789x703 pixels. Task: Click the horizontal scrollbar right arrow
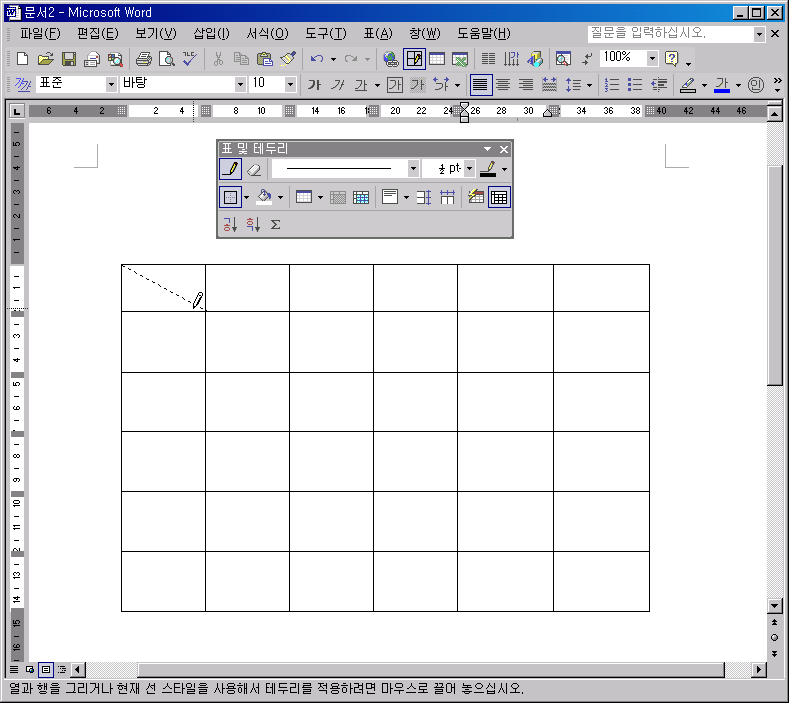(759, 669)
